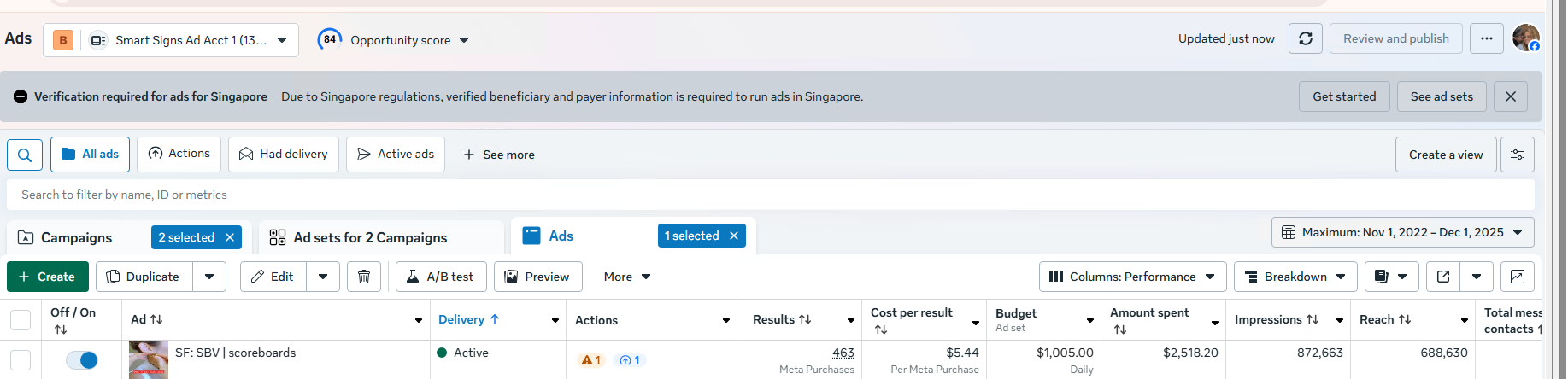This screenshot has width=1568, height=379.
Task: Select the Actions view tab
Action: [x=179, y=155]
